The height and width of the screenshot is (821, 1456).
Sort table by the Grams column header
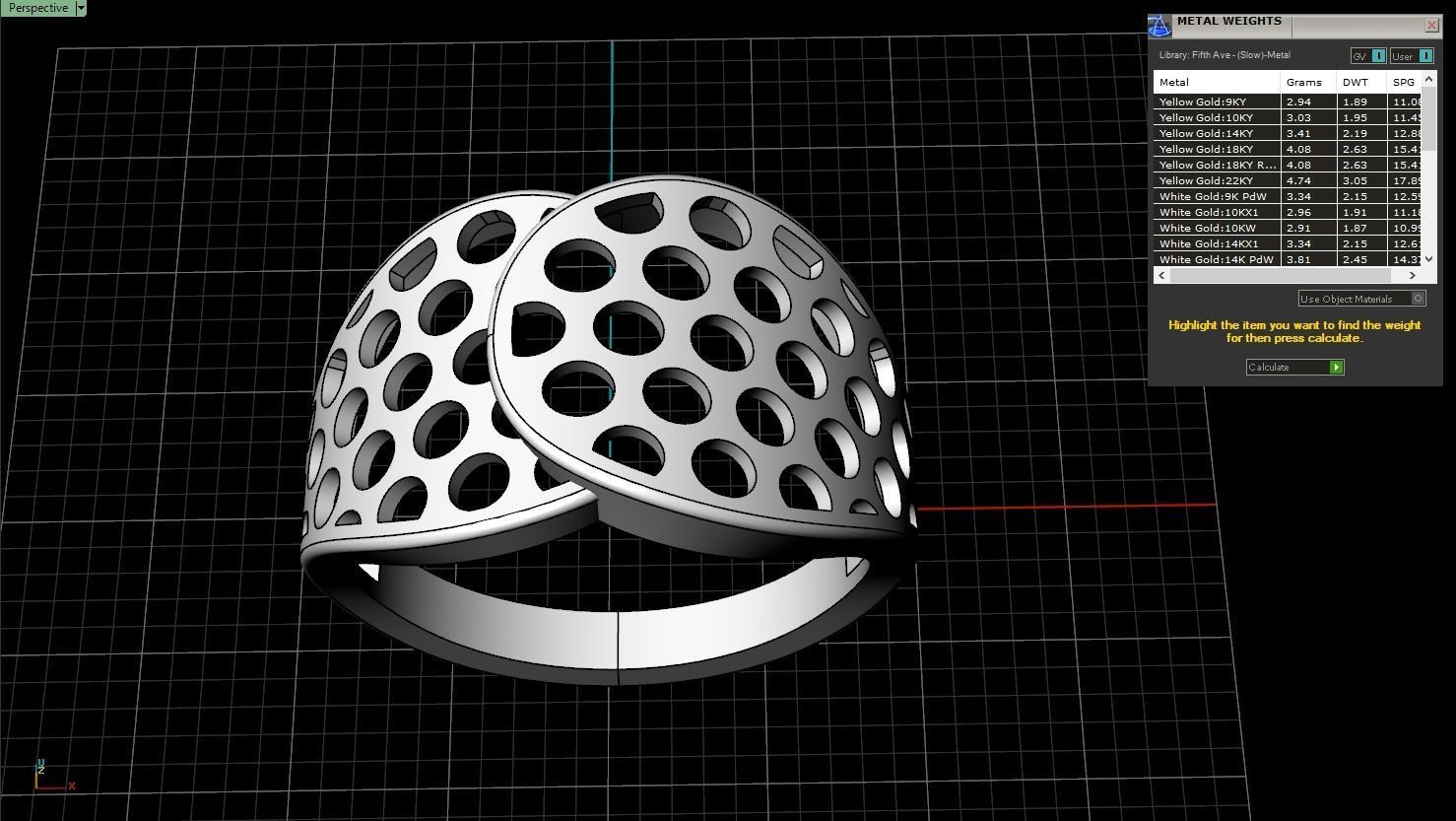(1308, 82)
